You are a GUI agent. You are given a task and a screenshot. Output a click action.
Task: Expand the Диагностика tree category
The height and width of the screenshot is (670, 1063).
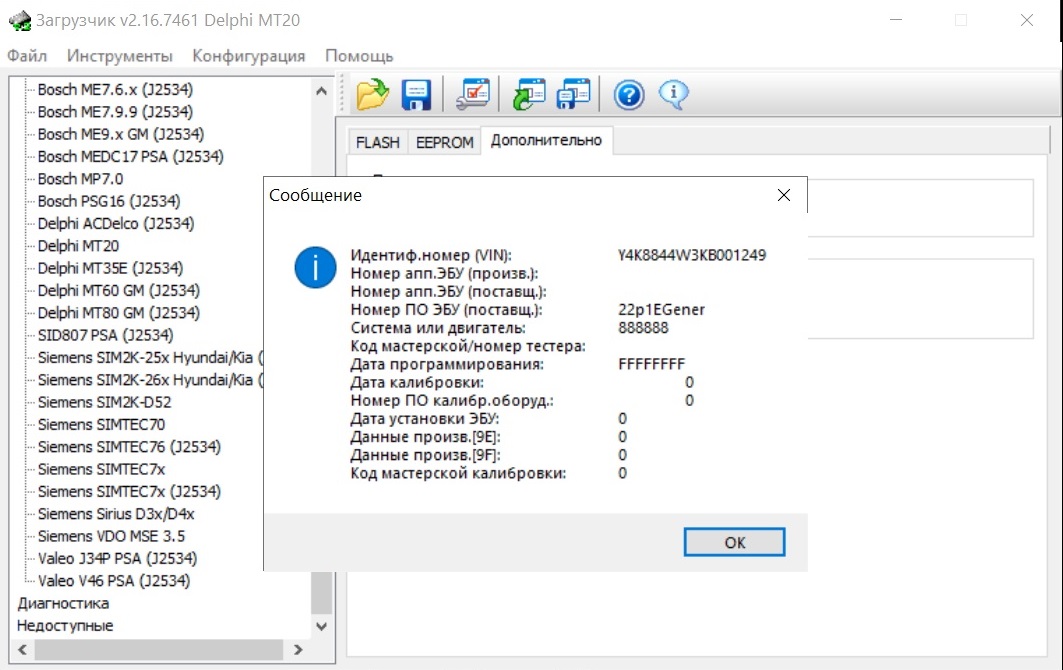coord(63,603)
